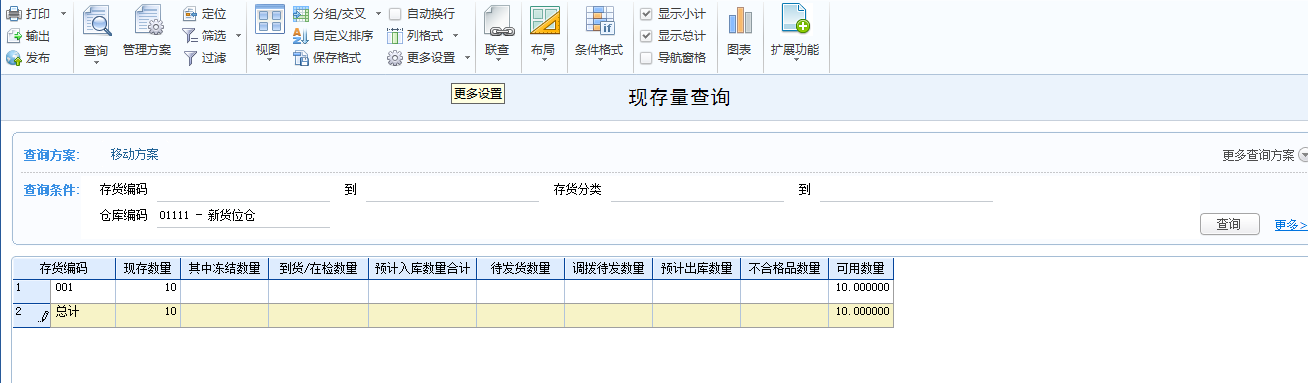Click the 存货编码 column header

(x=64, y=268)
